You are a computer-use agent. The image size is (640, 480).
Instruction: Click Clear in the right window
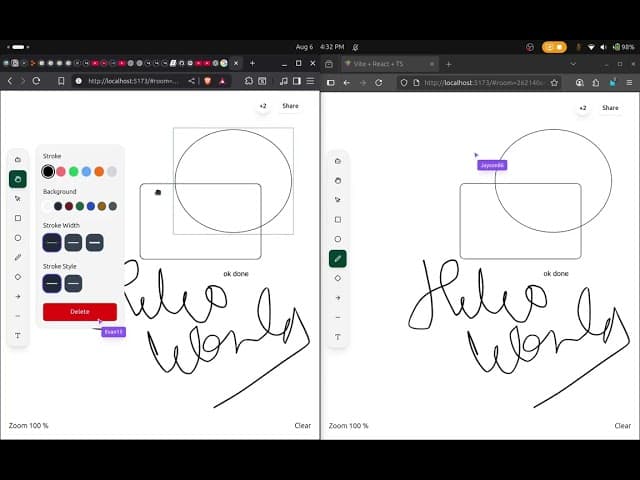coord(623,426)
